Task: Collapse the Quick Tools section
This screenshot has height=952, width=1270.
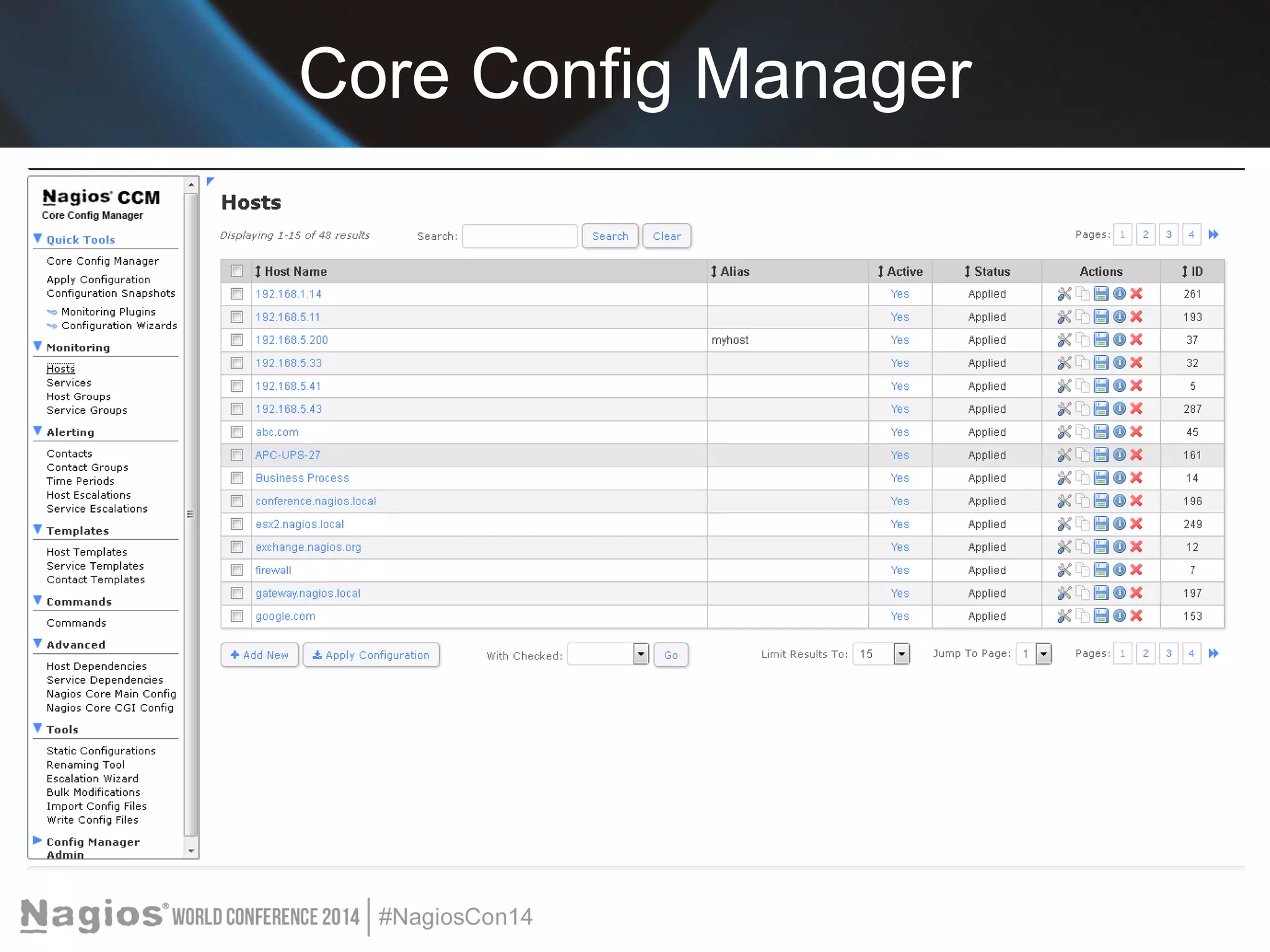Action: [38, 239]
